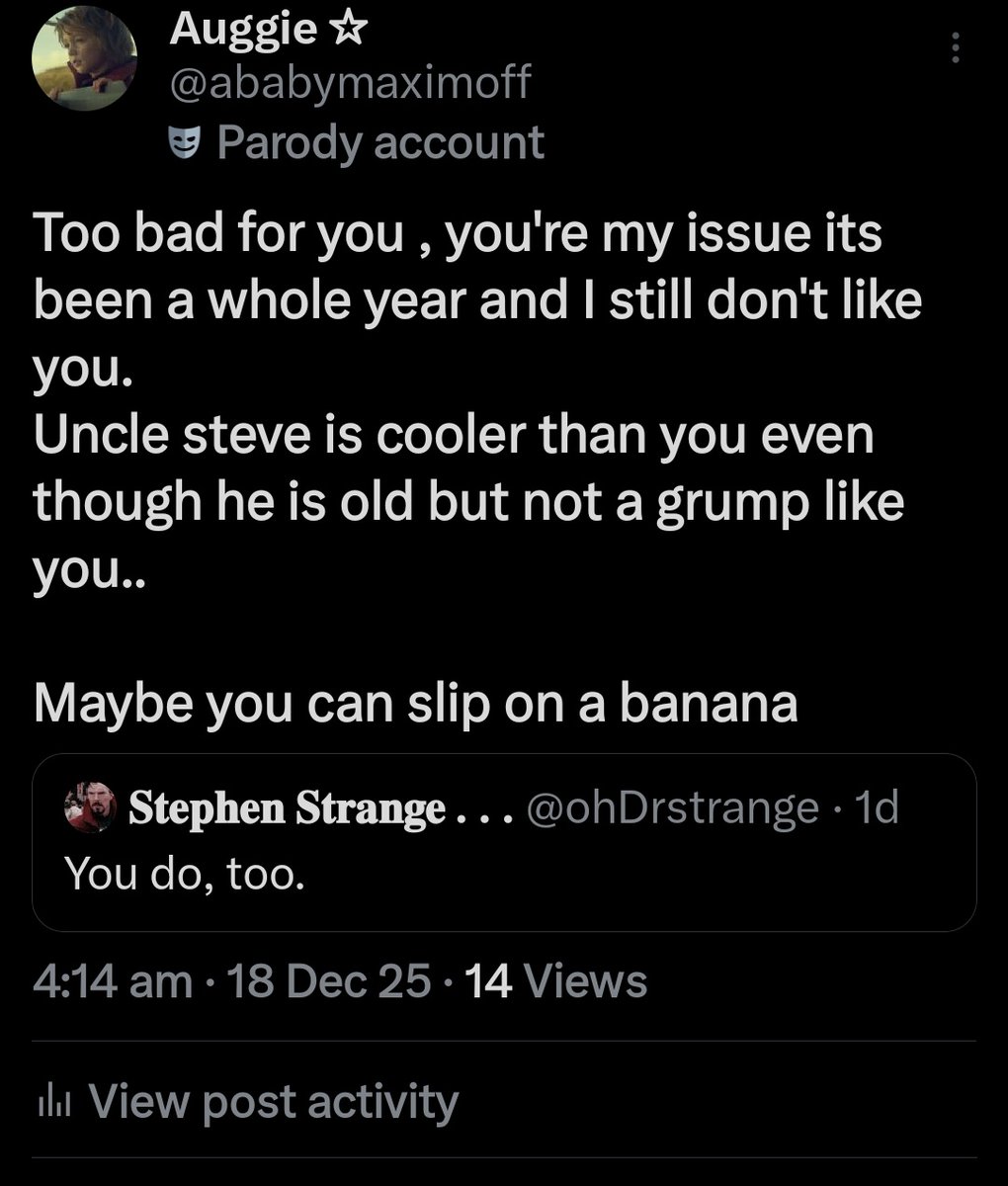The height and width of the screenshot is (1186, 1008).
Task: Click the 18 Dec 25 date
Action: click(329, 981)
